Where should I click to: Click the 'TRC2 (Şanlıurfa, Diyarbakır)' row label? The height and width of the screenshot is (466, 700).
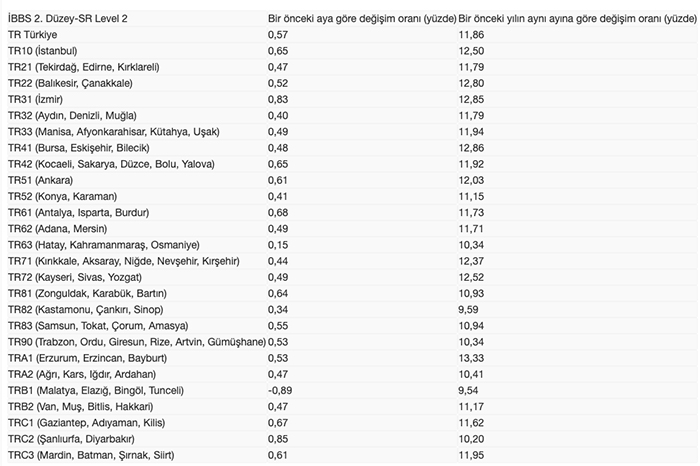(72, 439)
